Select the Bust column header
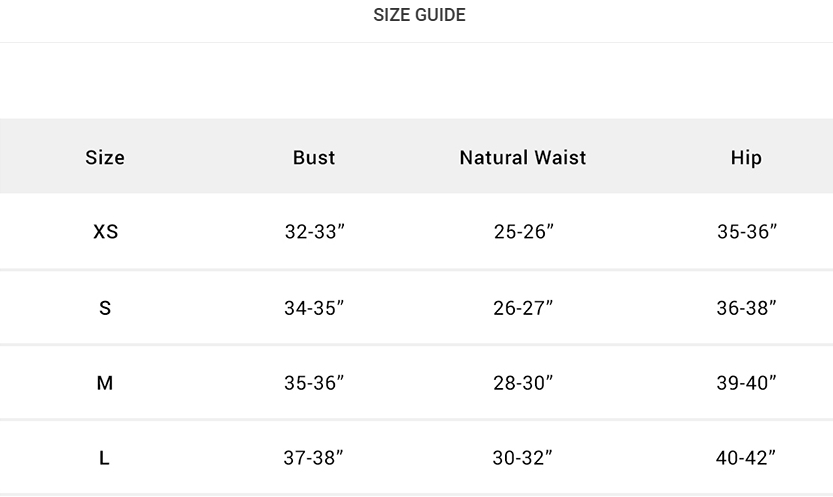The image size is (833, 497). pyautogui.click(x=314, y=157)
